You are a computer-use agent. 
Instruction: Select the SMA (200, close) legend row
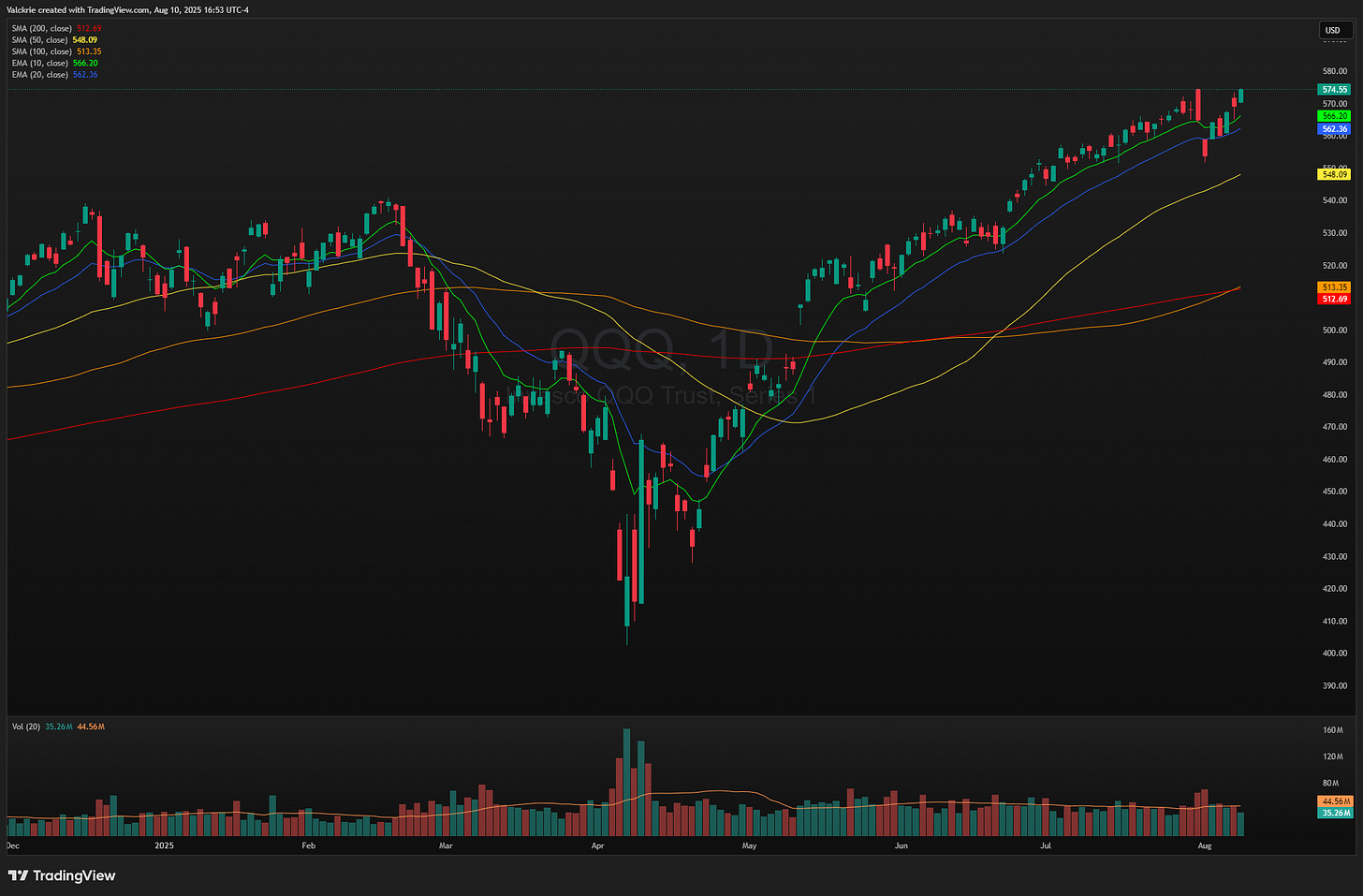(x=57, y=28)
